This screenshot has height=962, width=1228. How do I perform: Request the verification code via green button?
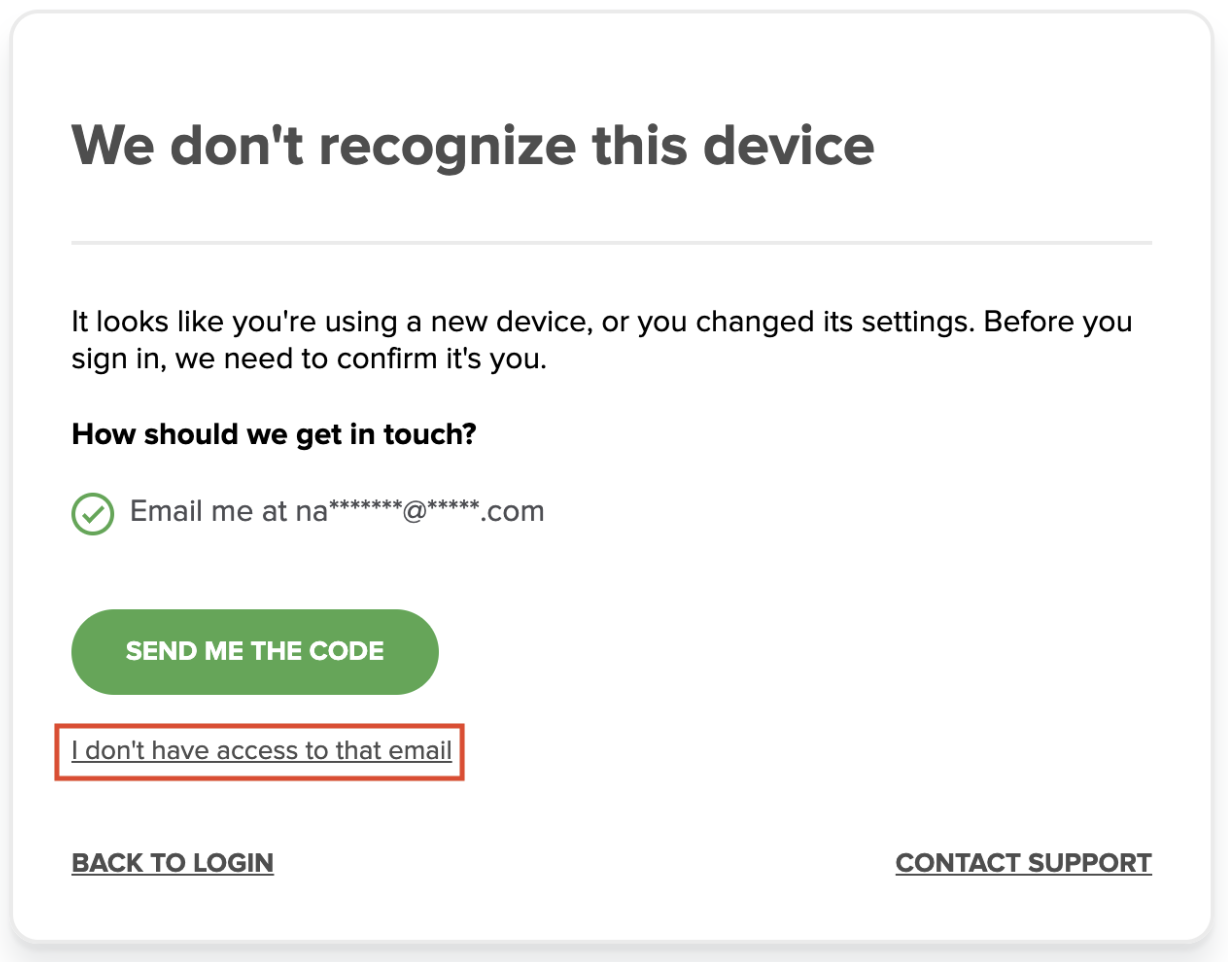coord(255,652)
